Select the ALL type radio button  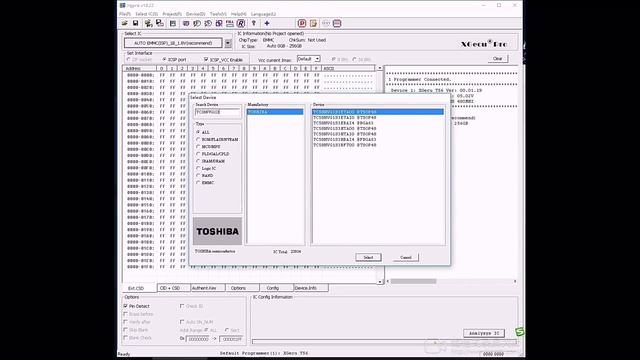click(198, 132)
